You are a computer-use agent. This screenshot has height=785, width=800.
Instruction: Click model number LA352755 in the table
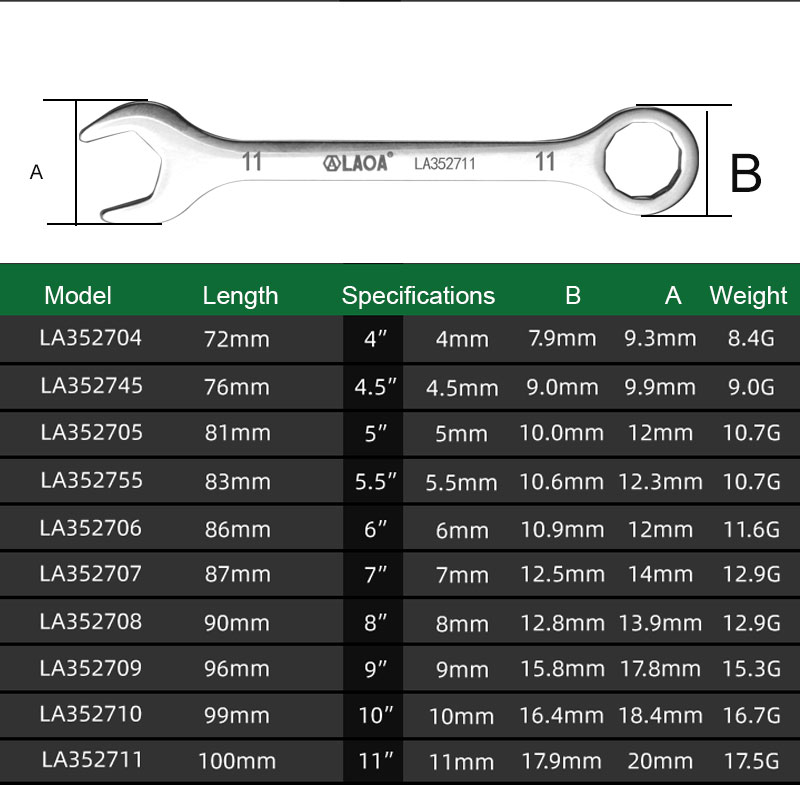(x=91, y=480)
